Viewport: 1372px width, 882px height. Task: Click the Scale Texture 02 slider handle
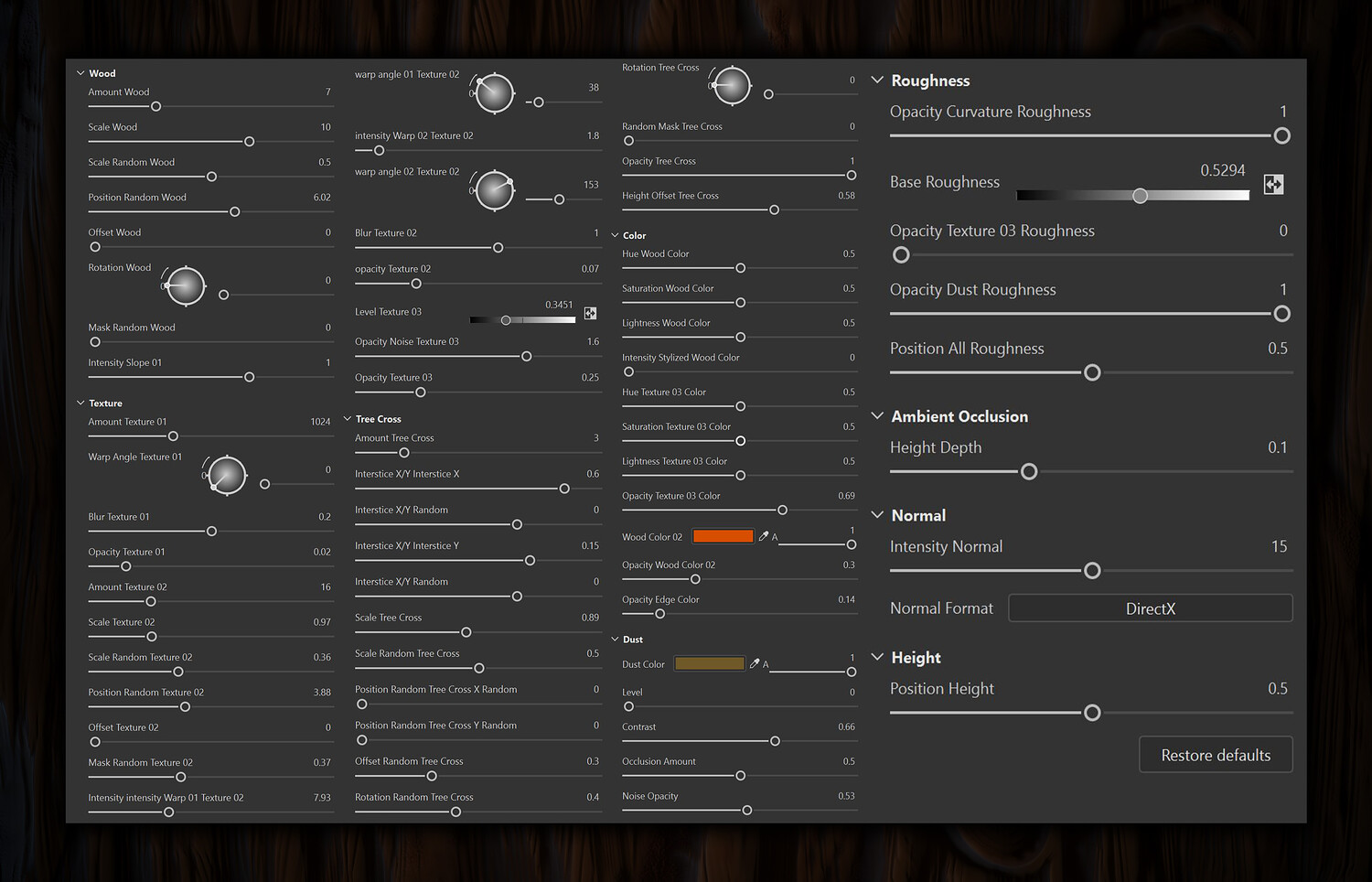coord(152,637)
